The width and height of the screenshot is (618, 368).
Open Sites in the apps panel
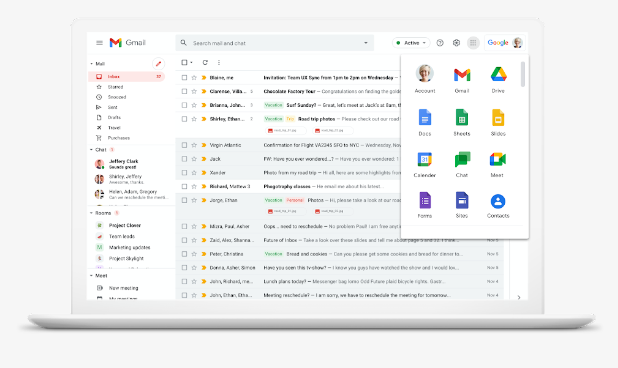click(462, 205)
